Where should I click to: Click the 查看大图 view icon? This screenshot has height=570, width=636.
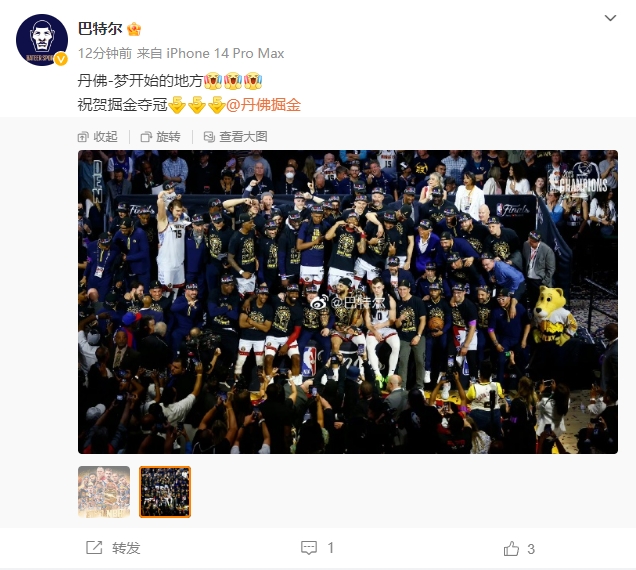(x=209, y=137)
